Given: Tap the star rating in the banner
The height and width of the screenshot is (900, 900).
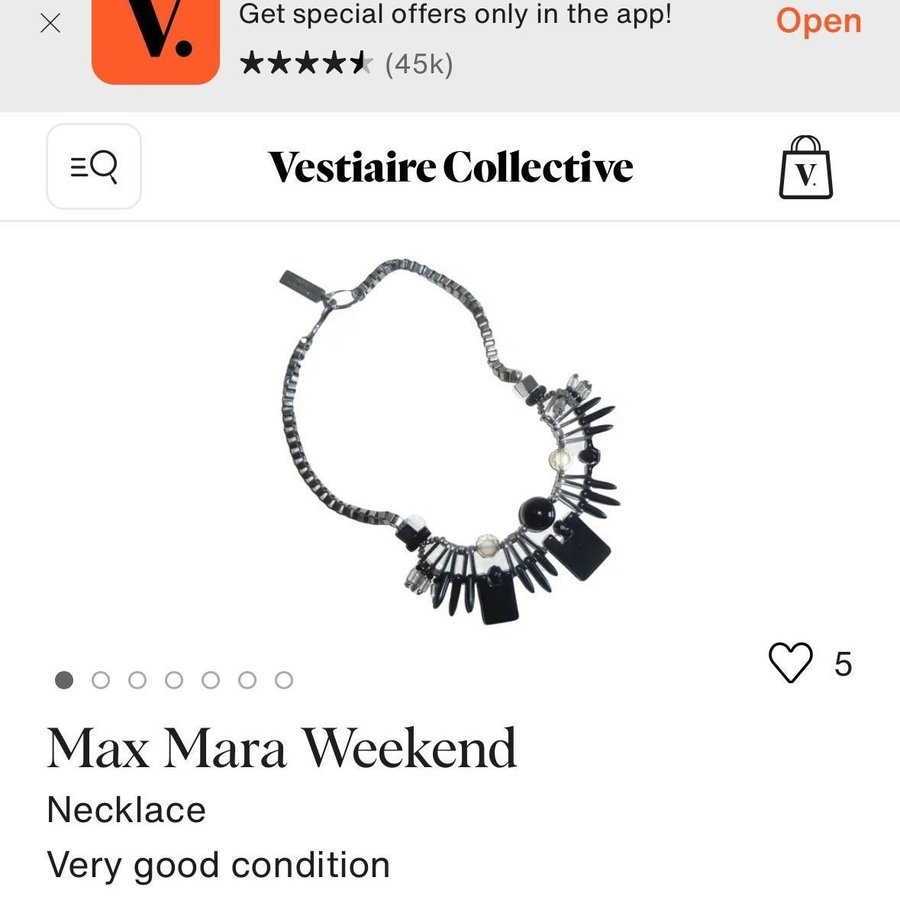Looking at the screenshot, I should pos(307,64).
